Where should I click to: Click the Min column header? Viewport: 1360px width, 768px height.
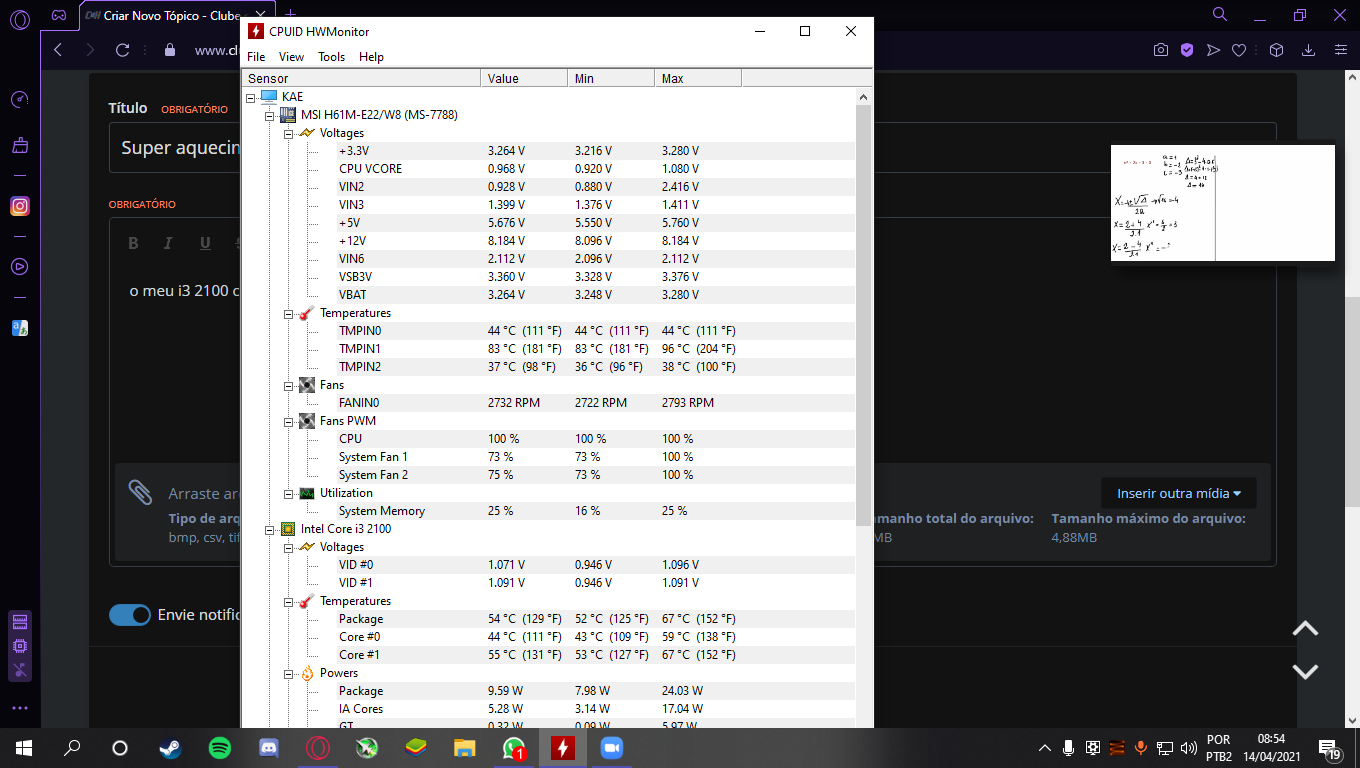(610, 78)
